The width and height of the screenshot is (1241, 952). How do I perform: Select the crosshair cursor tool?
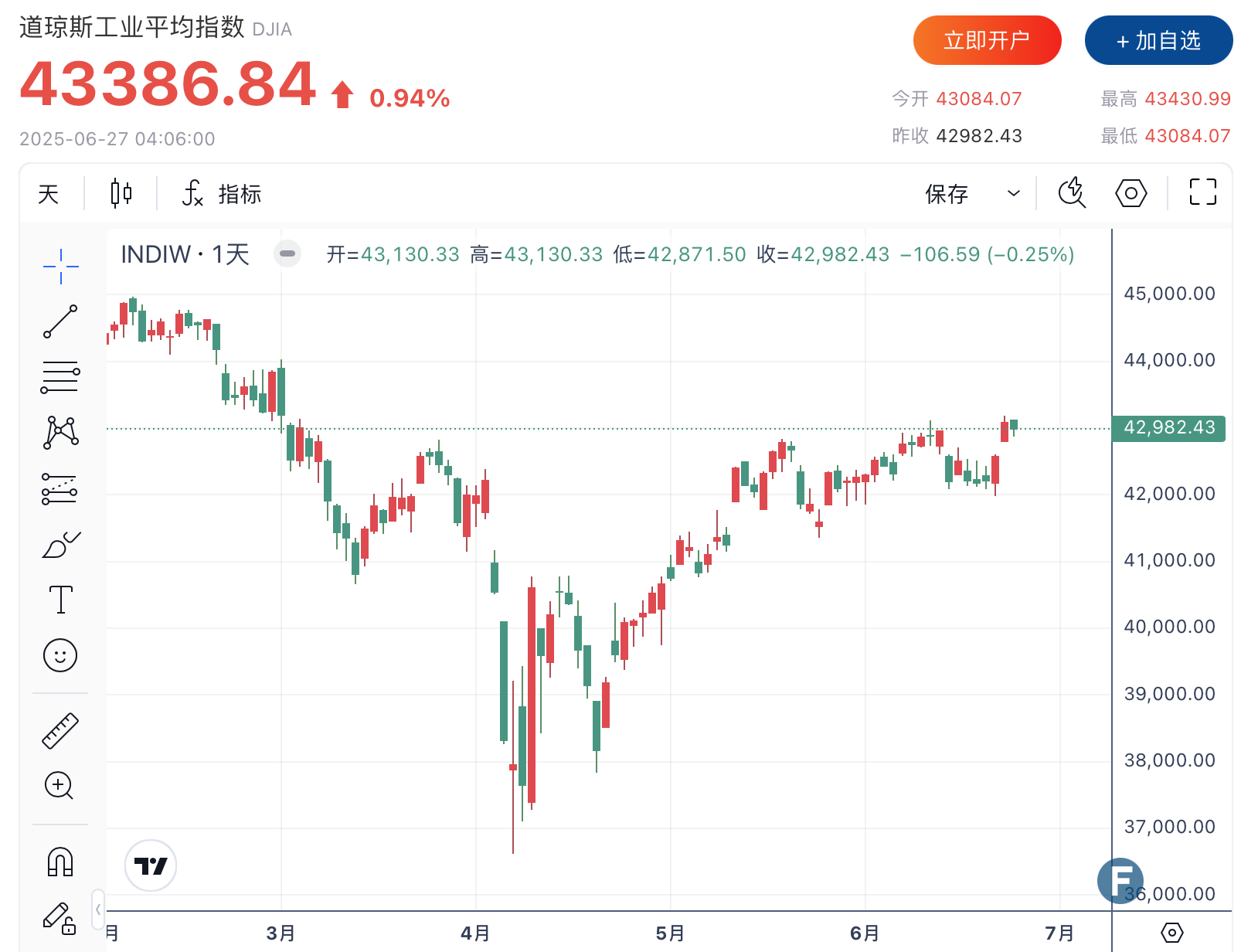pos(60,267)
